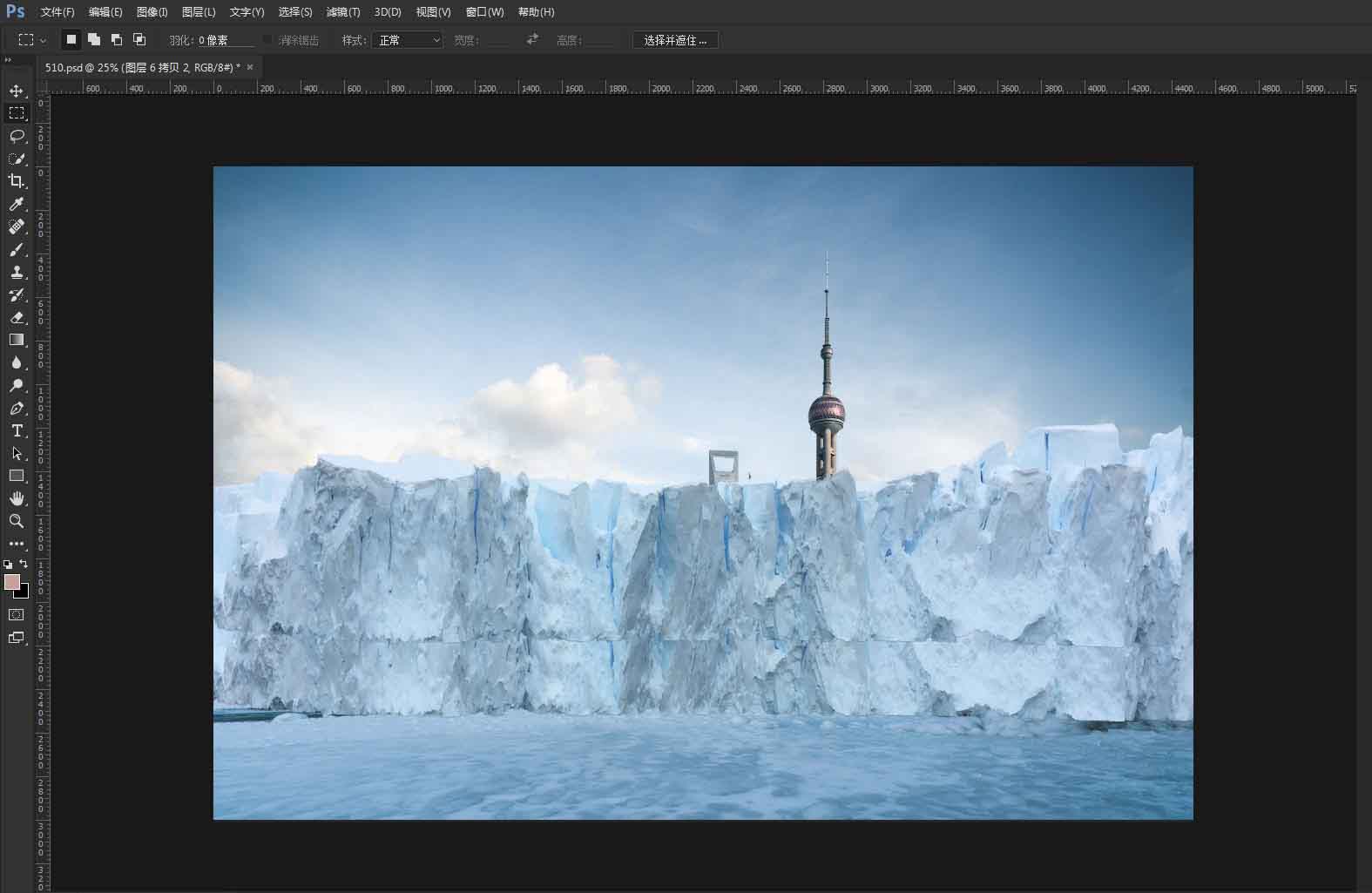The image size is (1372, 893).
Task: Reset default foreground and background colors
Action: tap(9, 565)
